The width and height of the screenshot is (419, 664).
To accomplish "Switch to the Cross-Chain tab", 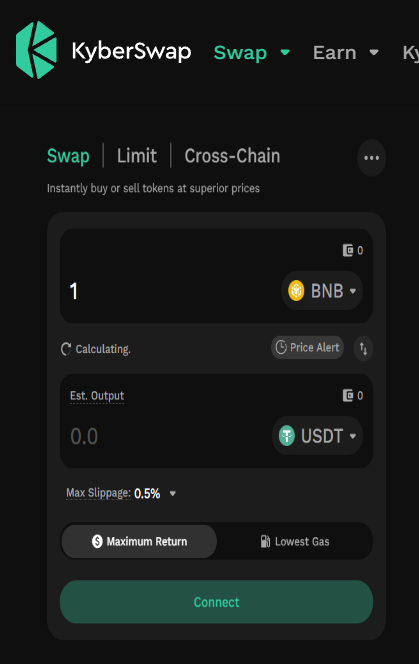I will click(x=232, y=156).
